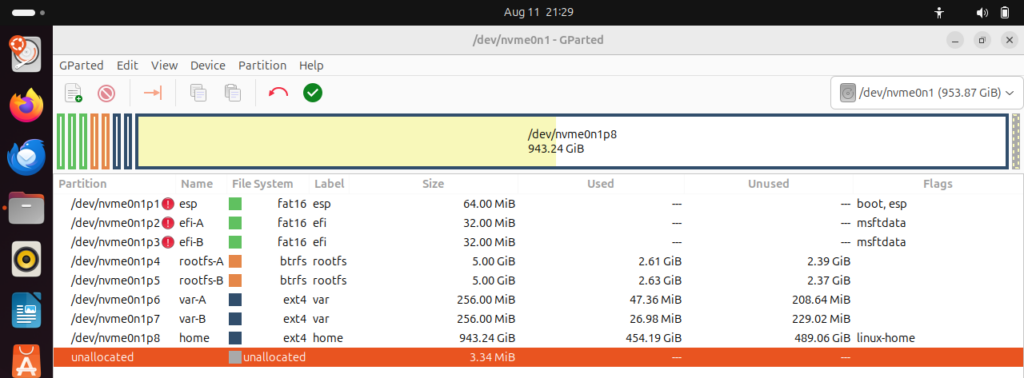This screenshot has width=1024, height=378.
Task: Open LibreOffice Writer from the dock
Action: point(27,310)
